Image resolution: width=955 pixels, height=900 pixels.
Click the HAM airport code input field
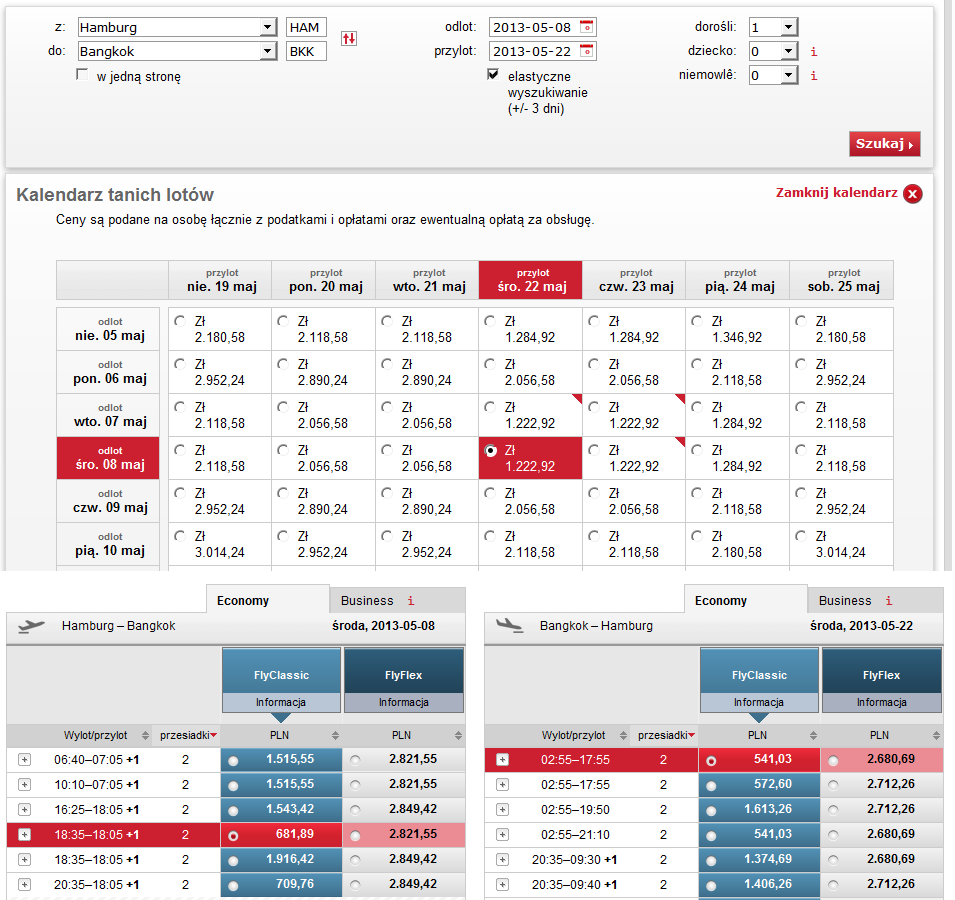[306, 27]
